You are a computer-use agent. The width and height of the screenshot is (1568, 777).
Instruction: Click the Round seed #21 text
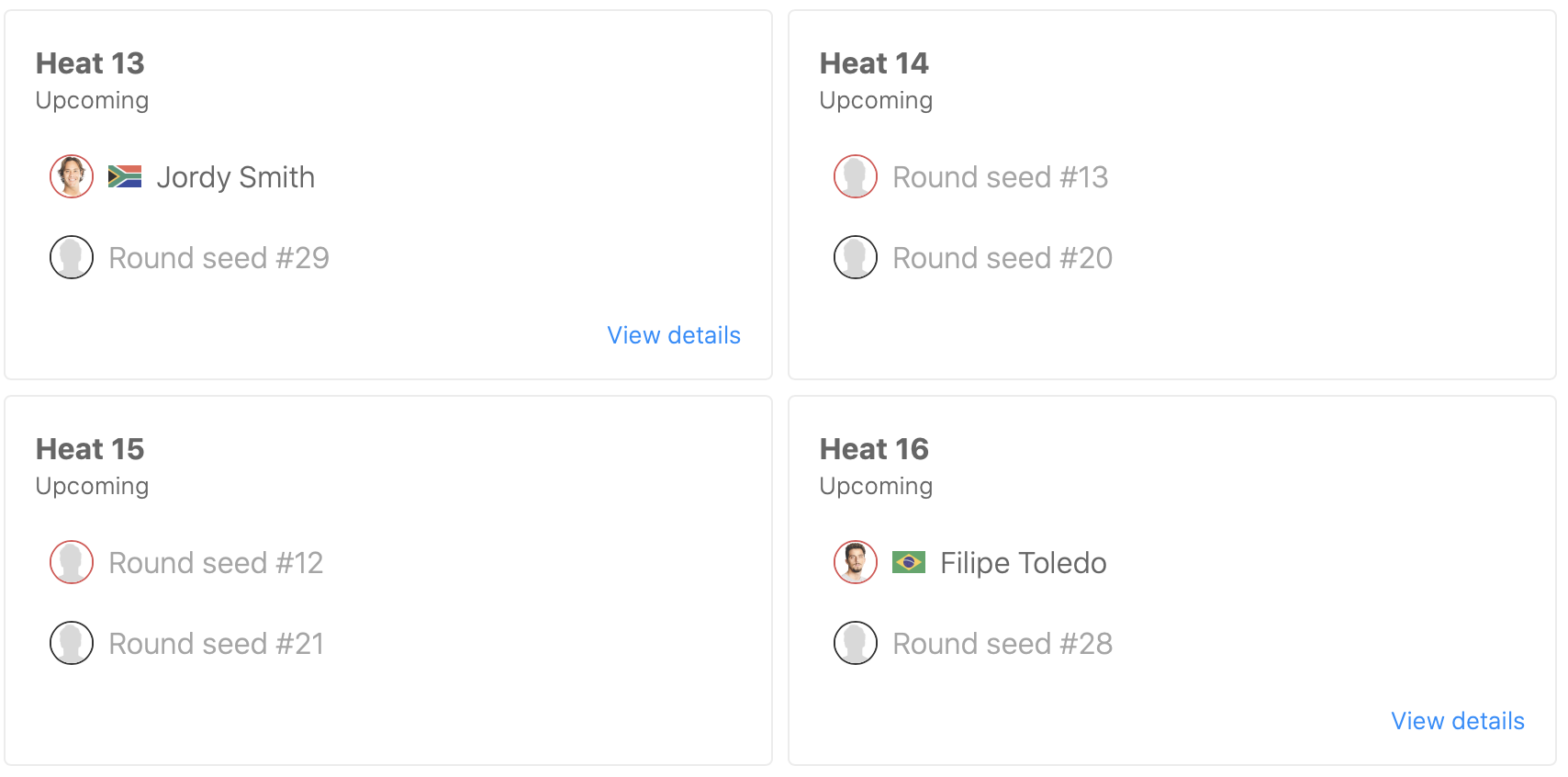[217, 644]
